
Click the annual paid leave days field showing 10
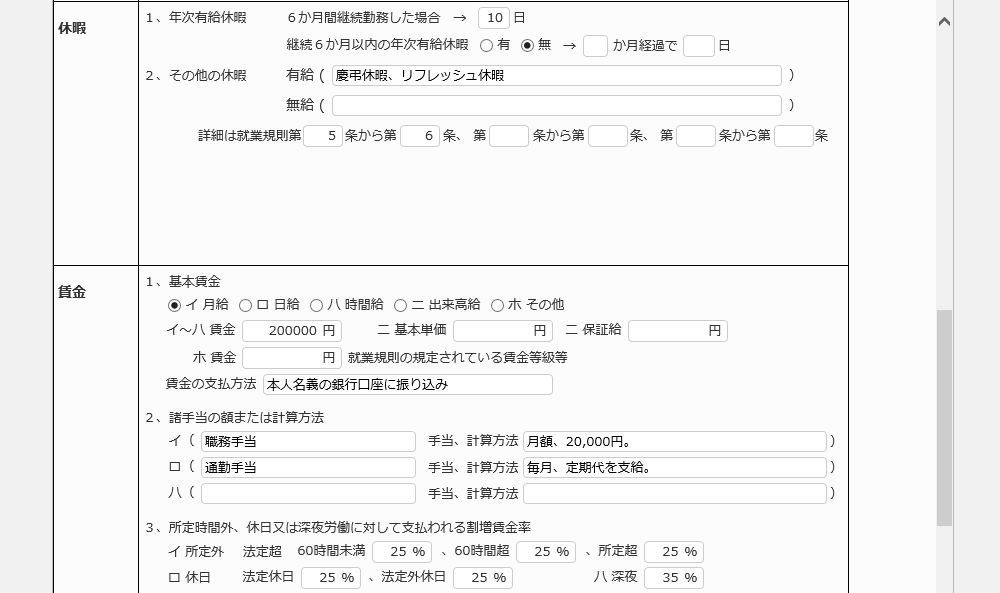[494, 18]
